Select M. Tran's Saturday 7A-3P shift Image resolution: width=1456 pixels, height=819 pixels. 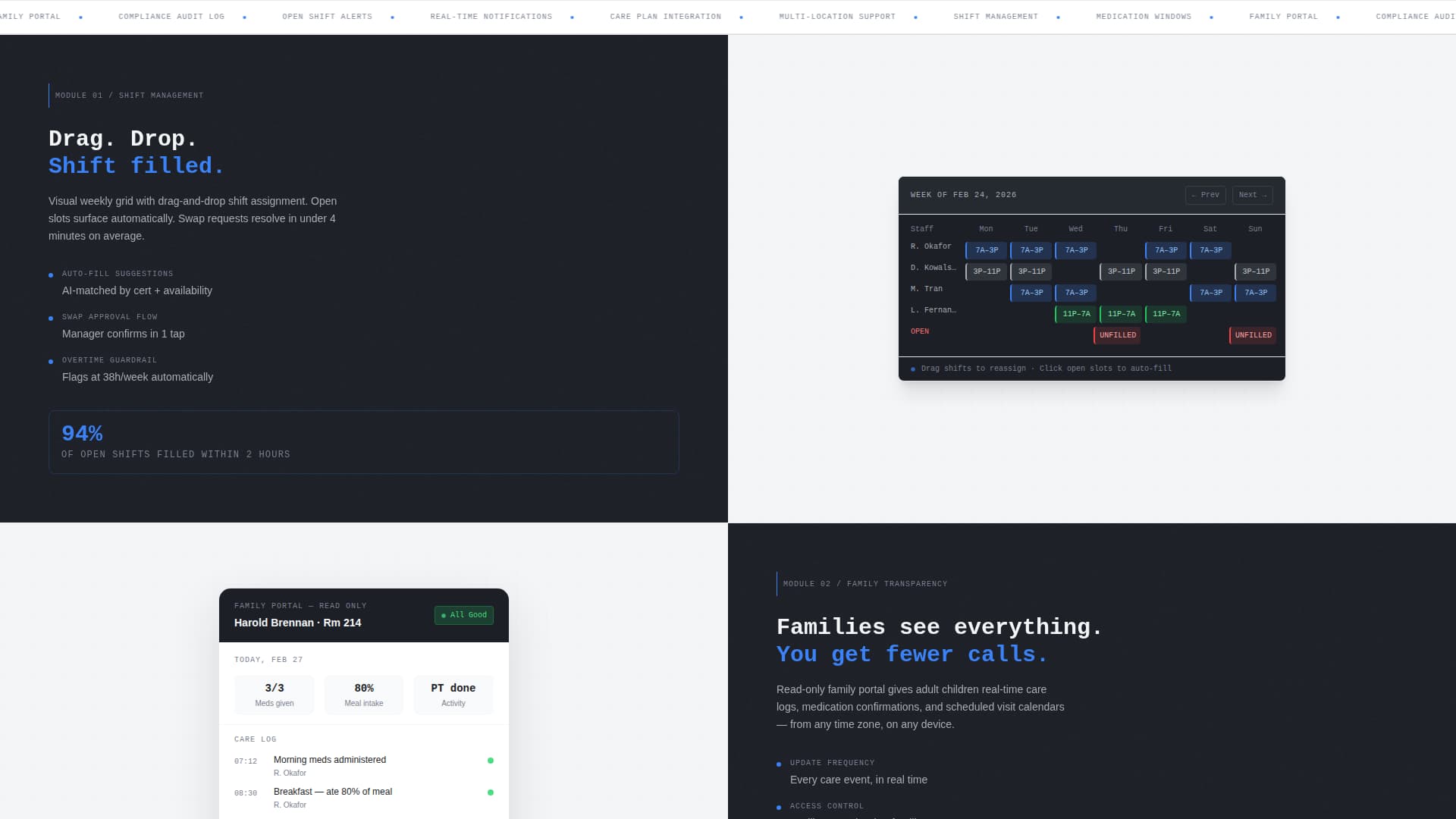click(x=1210, y=293)
